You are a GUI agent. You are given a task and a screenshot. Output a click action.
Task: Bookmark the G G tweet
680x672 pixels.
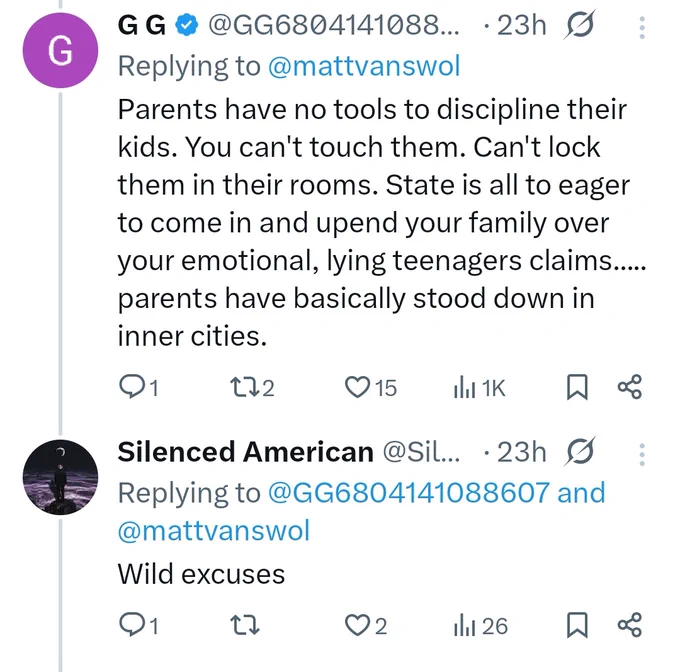click(x=577, y=387)
